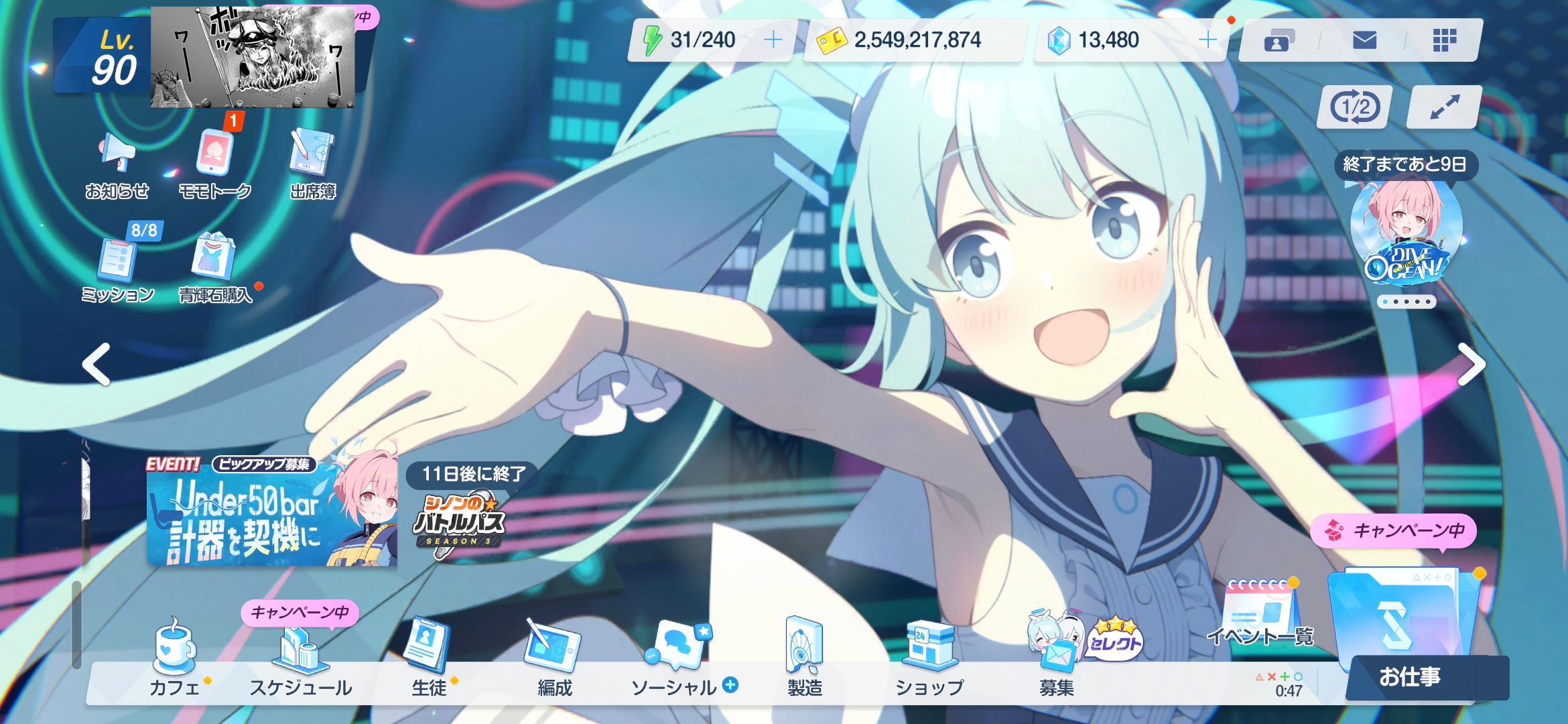Viewport: 1568px width, 724px height.
Task: Open the ソーシャル social menu
Action: (x=675, y=659)
